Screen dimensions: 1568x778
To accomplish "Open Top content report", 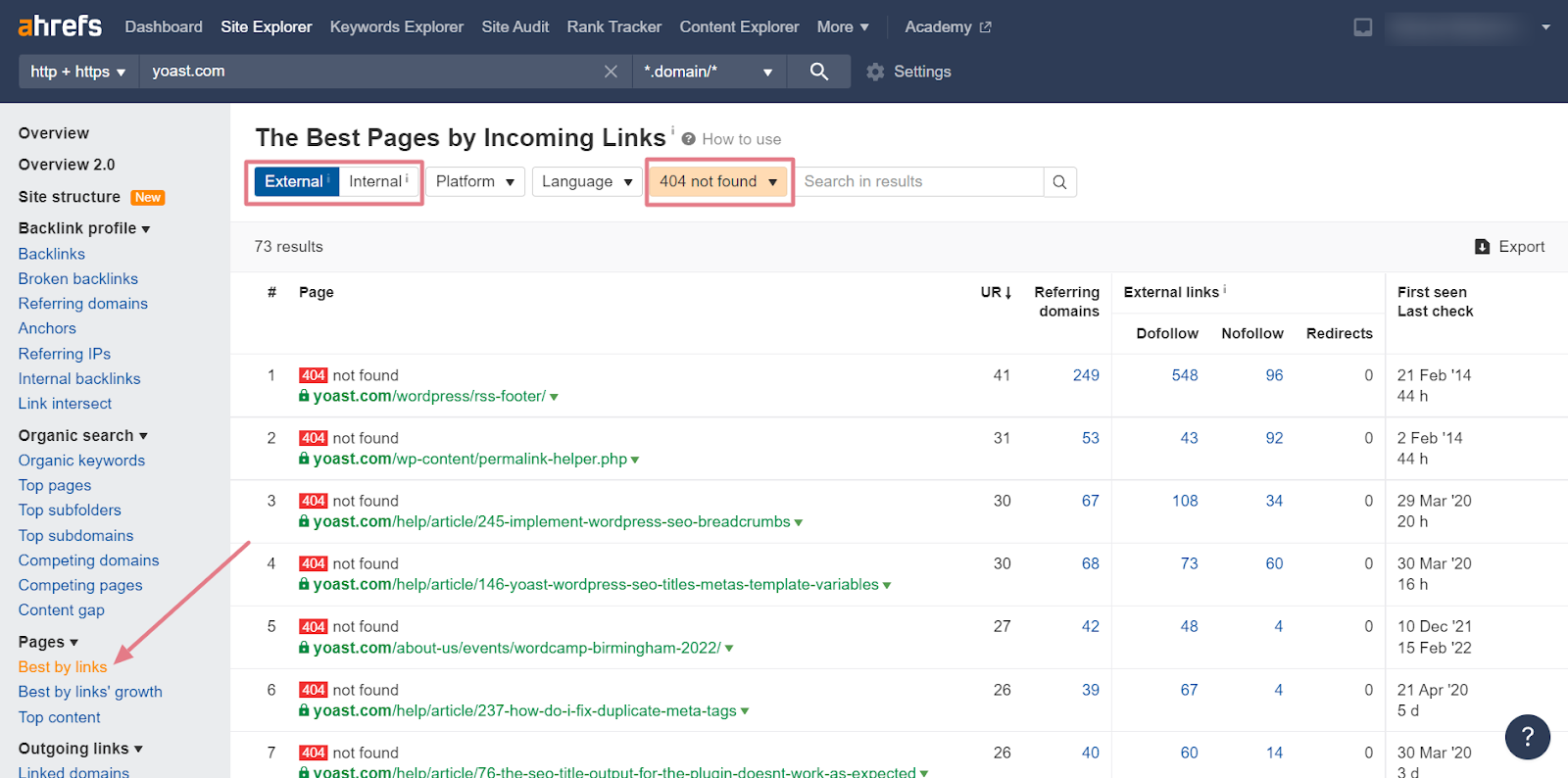I will (59, 717).
